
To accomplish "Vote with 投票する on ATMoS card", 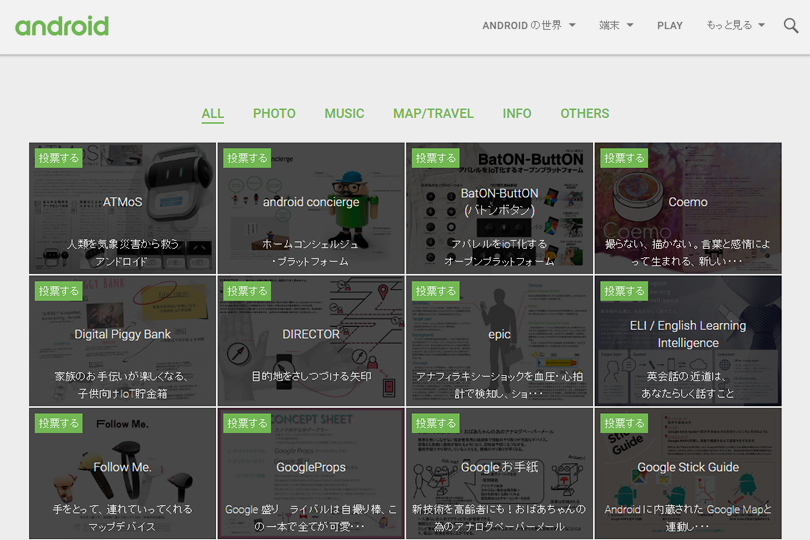I will pyautogui.click(x=58, y=158).
